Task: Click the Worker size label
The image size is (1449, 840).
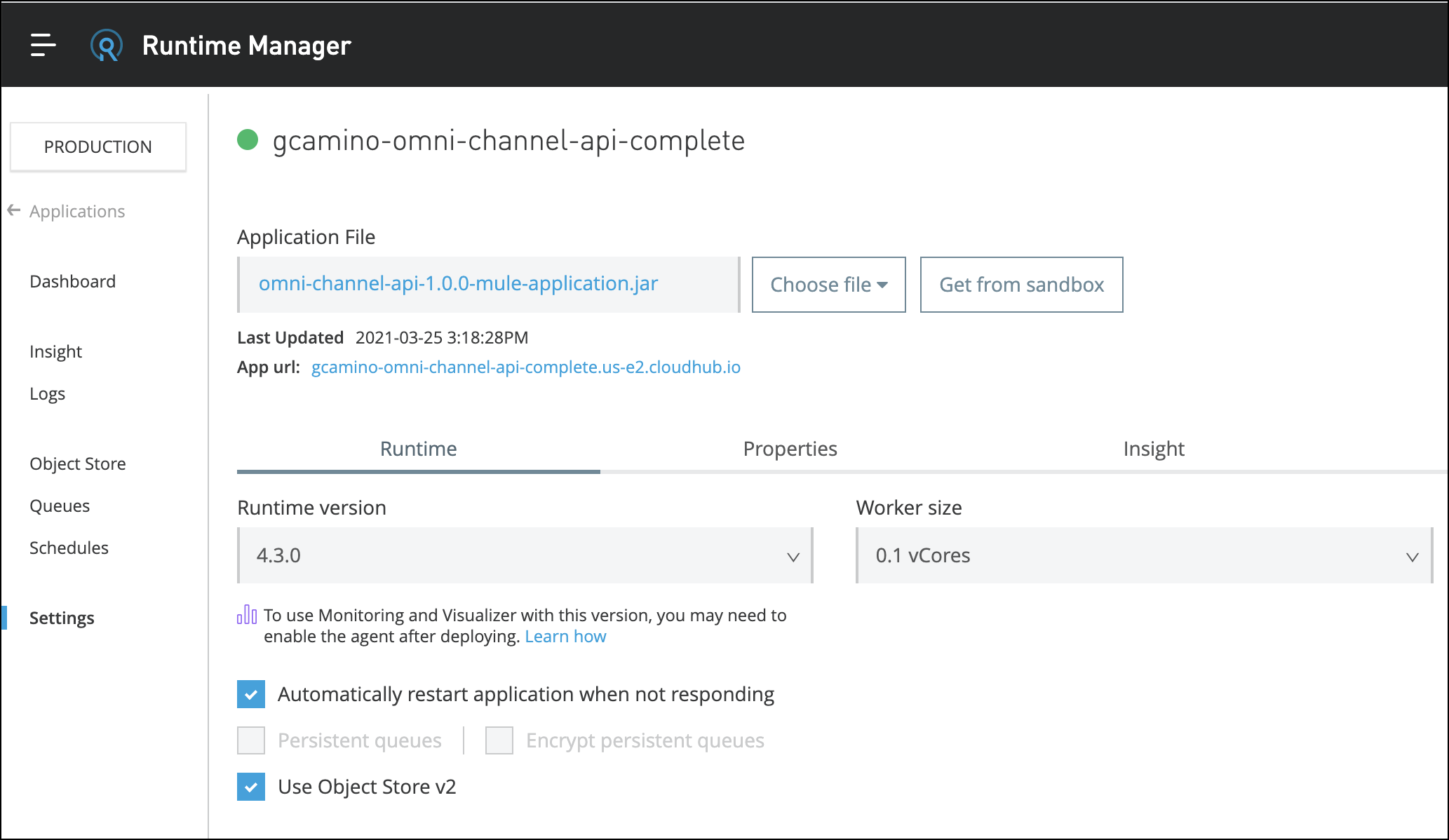Action: click(909, 508)
